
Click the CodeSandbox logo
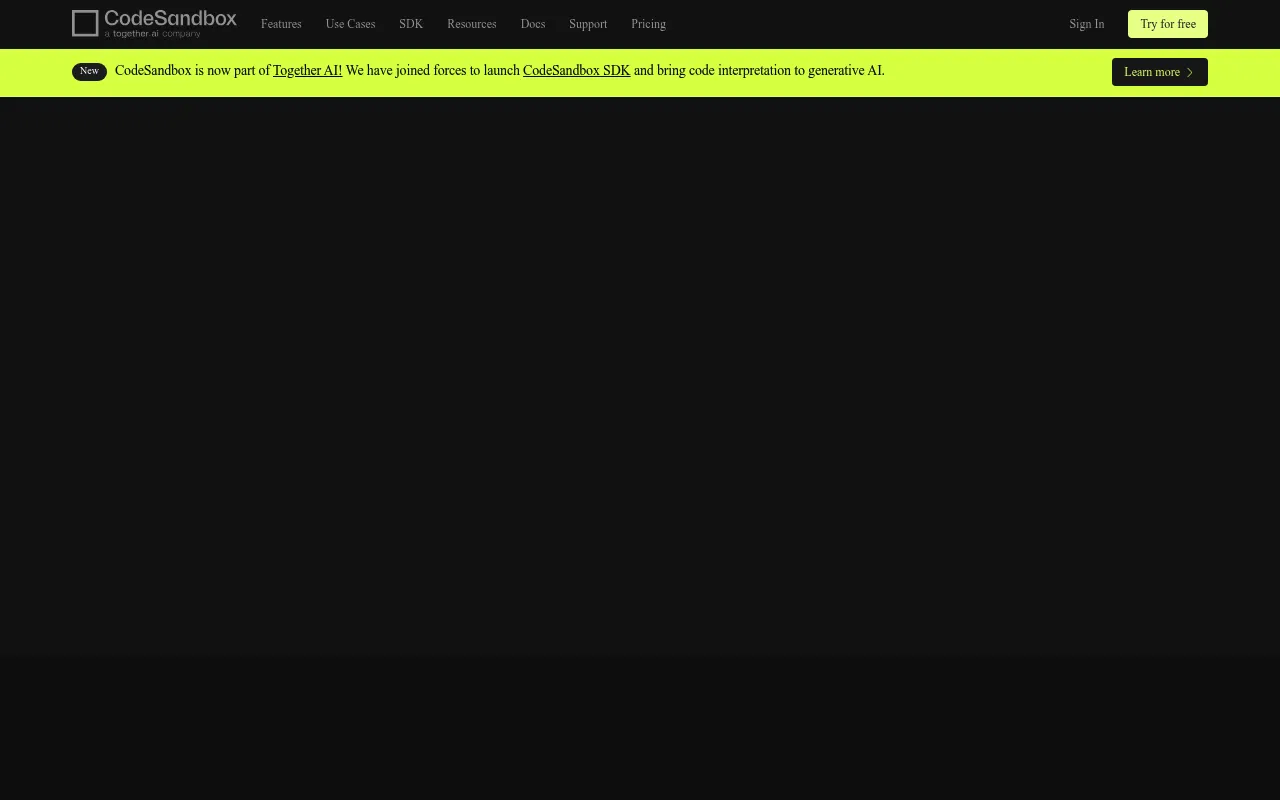(x=154, y=24)
